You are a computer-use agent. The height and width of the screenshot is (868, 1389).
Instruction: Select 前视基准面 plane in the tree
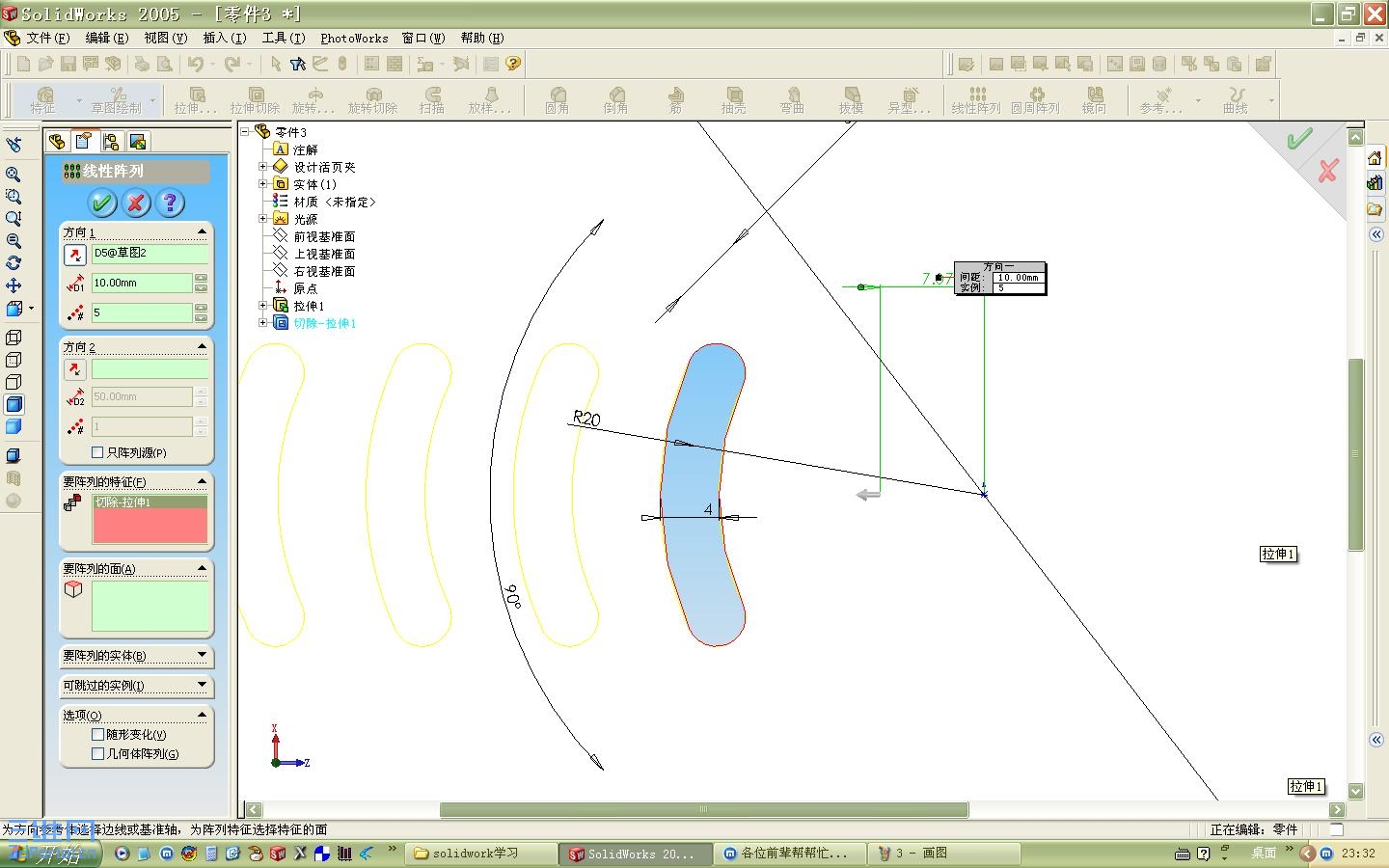click(x=324, y=236)
